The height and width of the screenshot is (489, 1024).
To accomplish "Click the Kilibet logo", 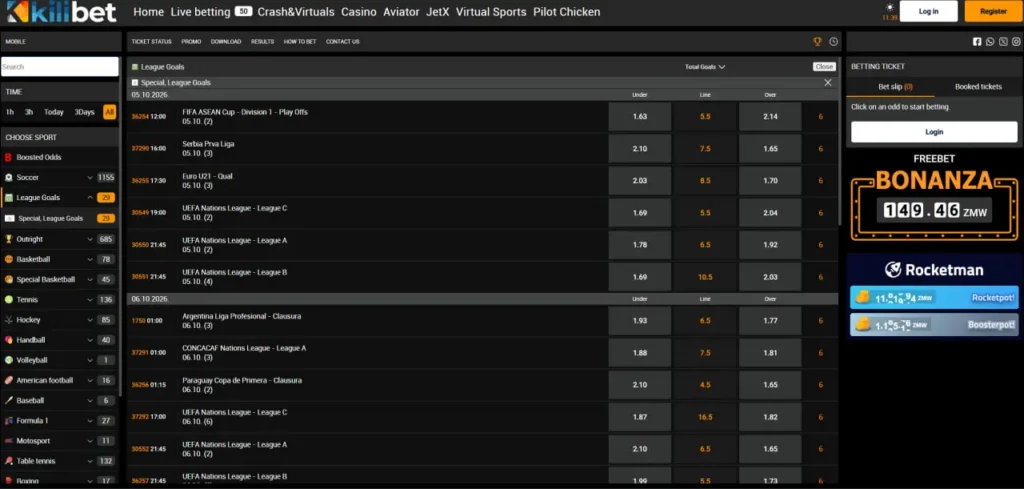I will click(x=61, y=12).
